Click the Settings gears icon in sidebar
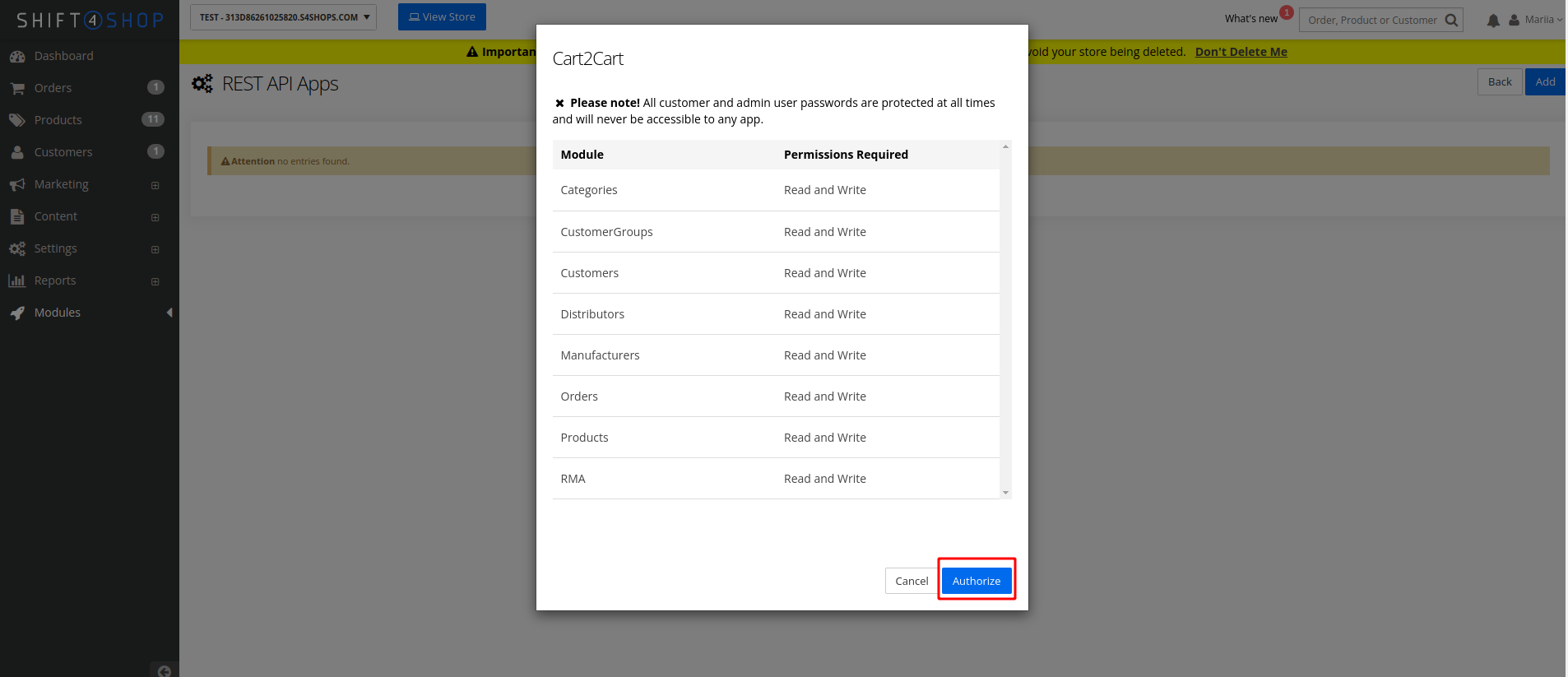Viewport: 1568px width, 677px height. click(x=17, y=248)
